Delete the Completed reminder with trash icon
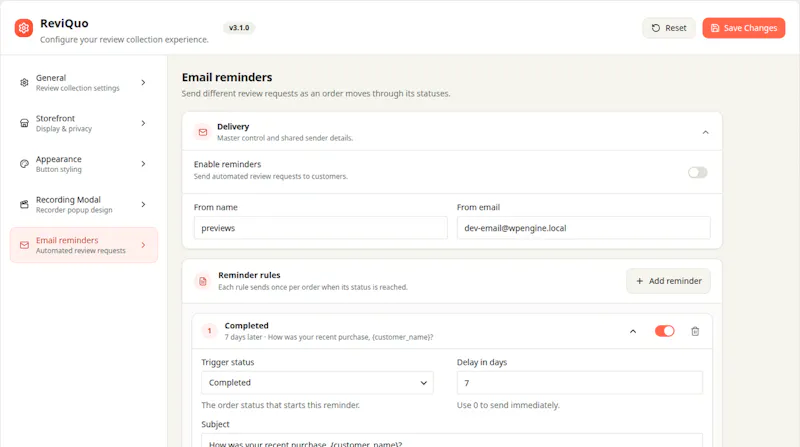 pyautogui.click(x=695, y=331)
